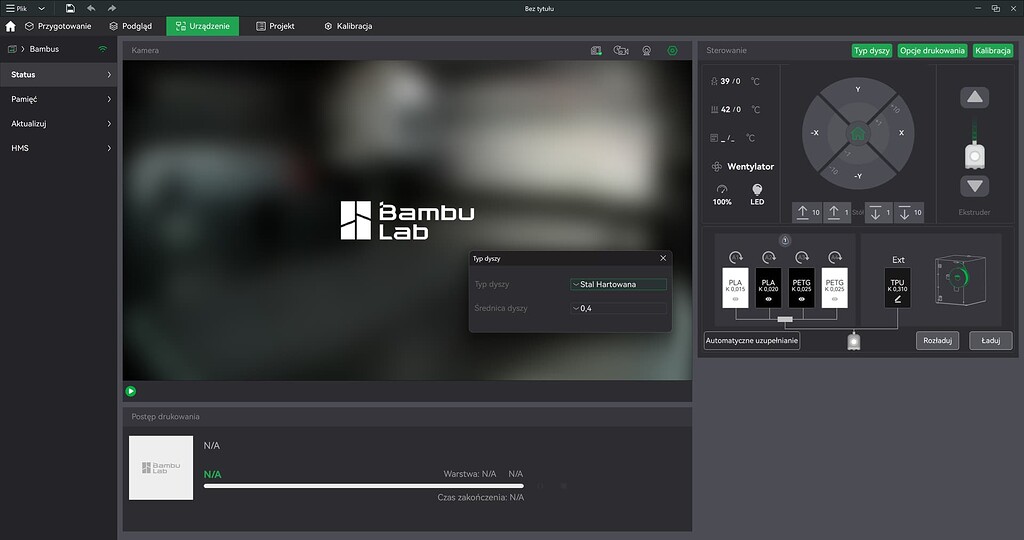Click extruder down triangle button
Viewport: 1024px width, 540px height.
[974, 186]
